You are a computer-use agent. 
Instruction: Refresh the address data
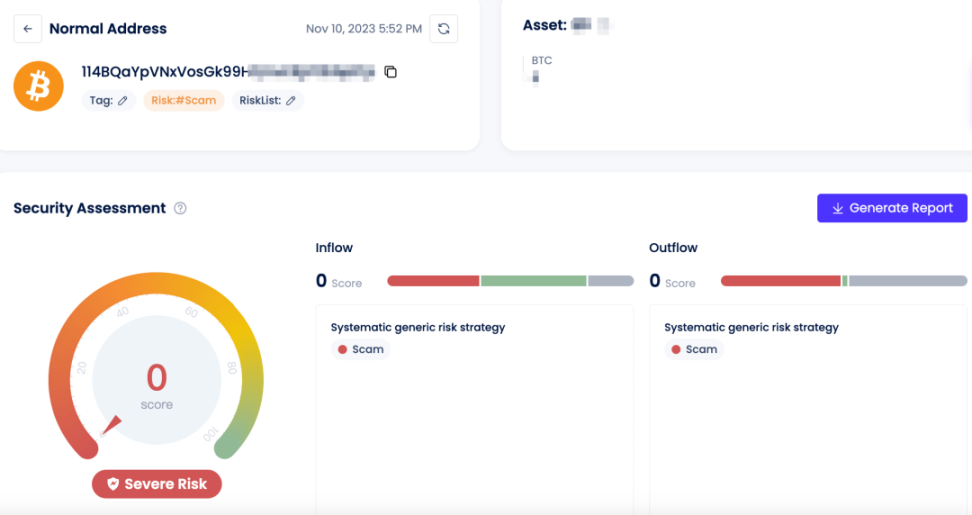coord(443,29)
